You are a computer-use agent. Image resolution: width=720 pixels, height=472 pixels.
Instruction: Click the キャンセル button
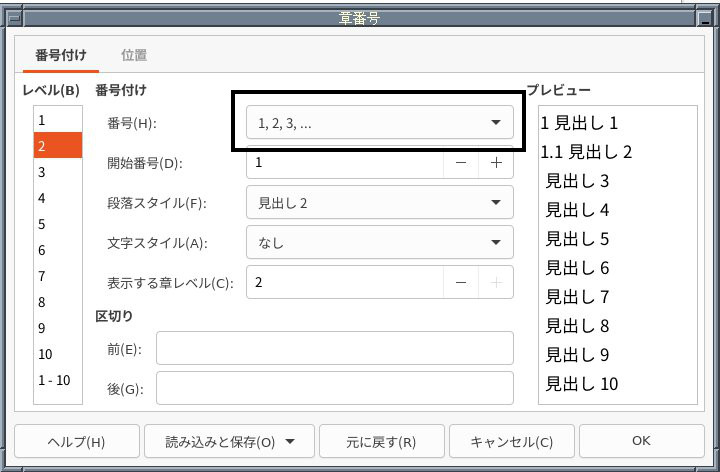point(512,441)
